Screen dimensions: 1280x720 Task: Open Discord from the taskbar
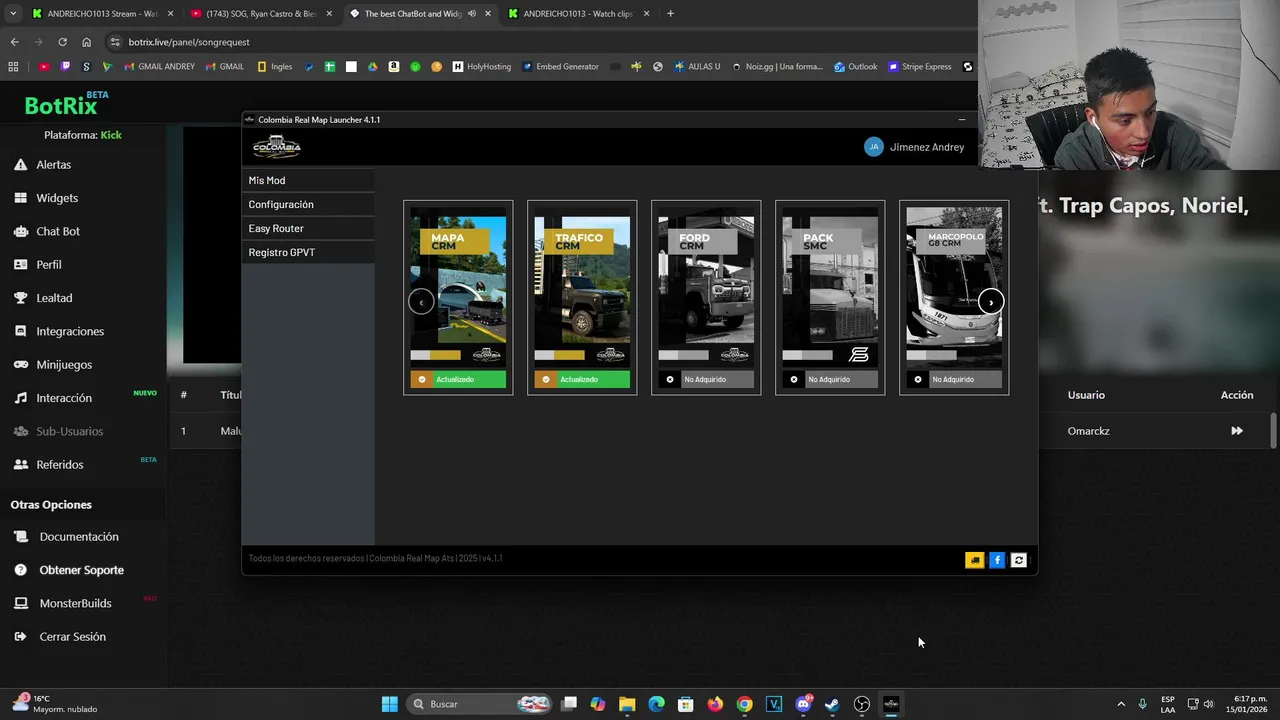click(x=803, y=704)
